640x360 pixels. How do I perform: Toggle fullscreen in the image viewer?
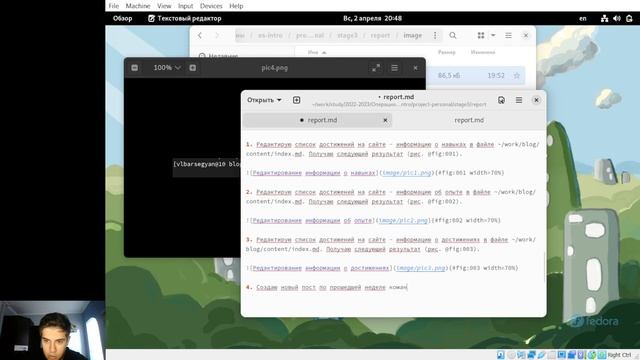pos(376,68)
